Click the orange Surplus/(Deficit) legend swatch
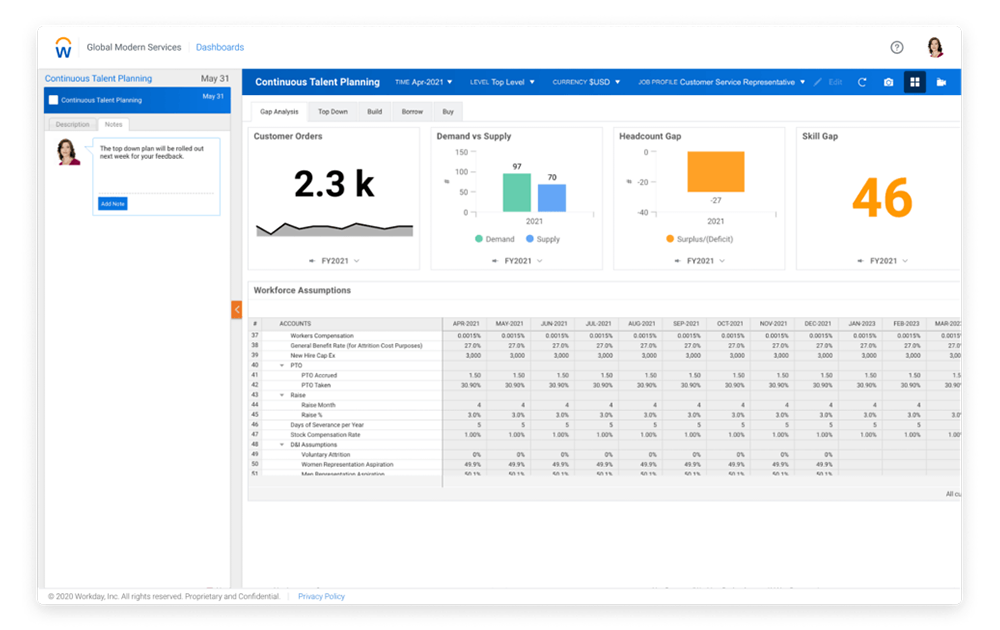This screenshot has width=1000, height=630. click(670, 239)
